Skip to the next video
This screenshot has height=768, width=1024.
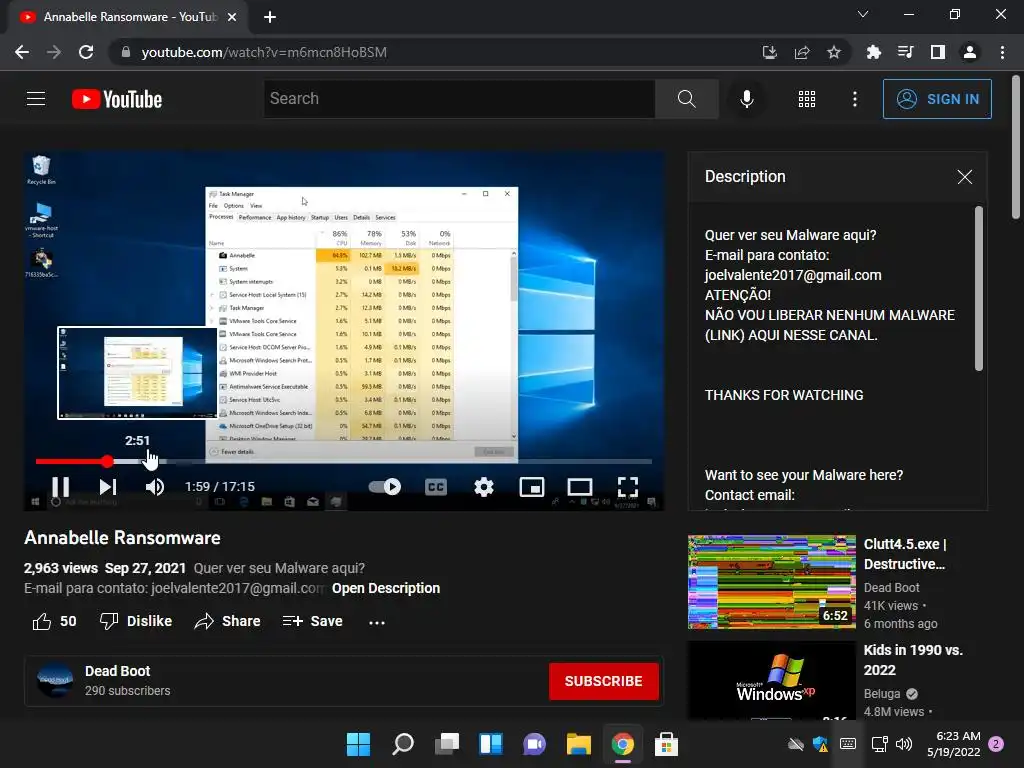click(108, 487)
